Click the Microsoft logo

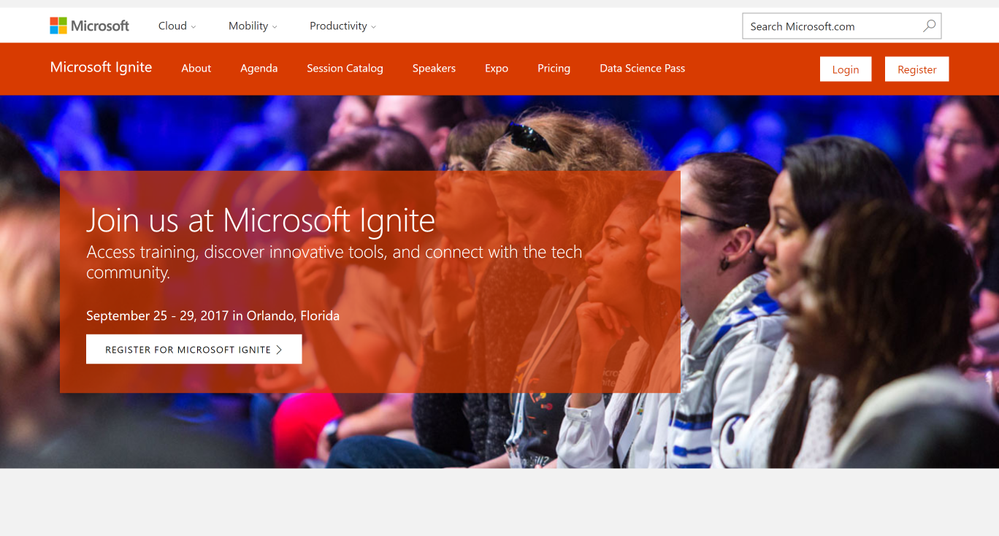(89, 26)
